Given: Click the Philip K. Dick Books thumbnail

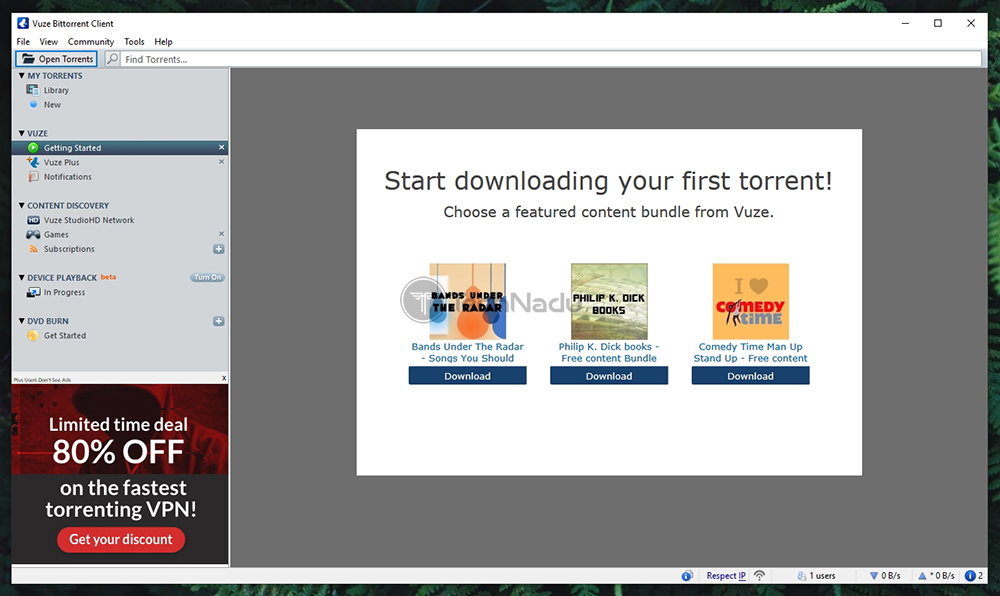Looking at the screenshot, I should [609, 301].
